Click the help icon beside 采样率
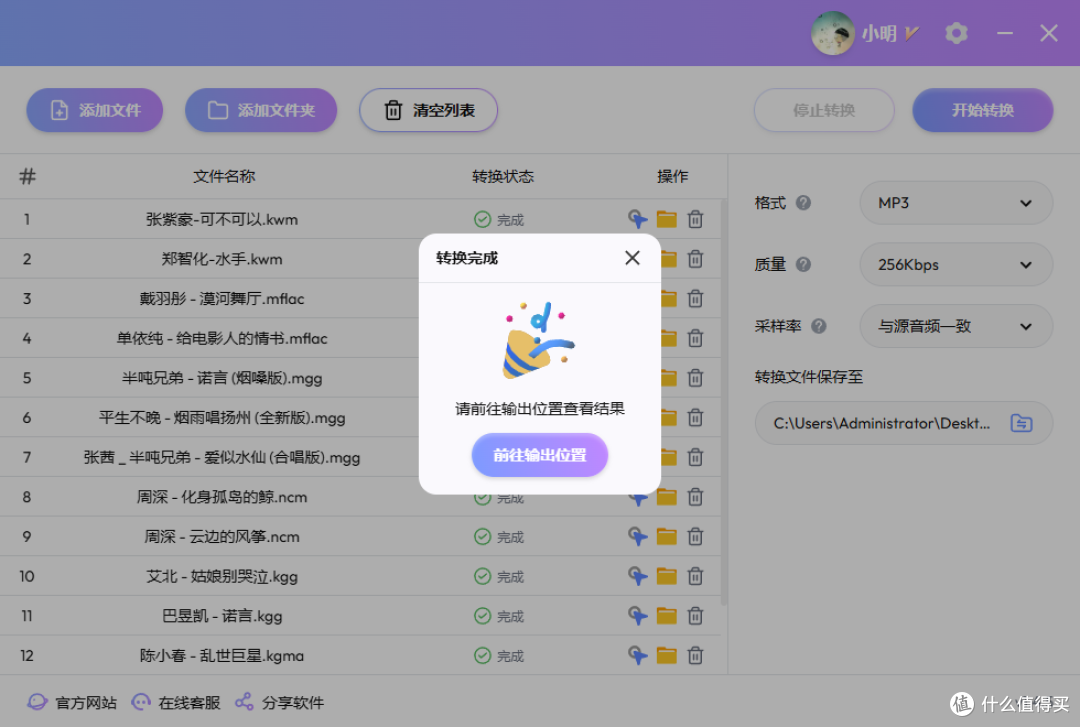The height and width of the screenshot is (727, 1080). (818, 326)
